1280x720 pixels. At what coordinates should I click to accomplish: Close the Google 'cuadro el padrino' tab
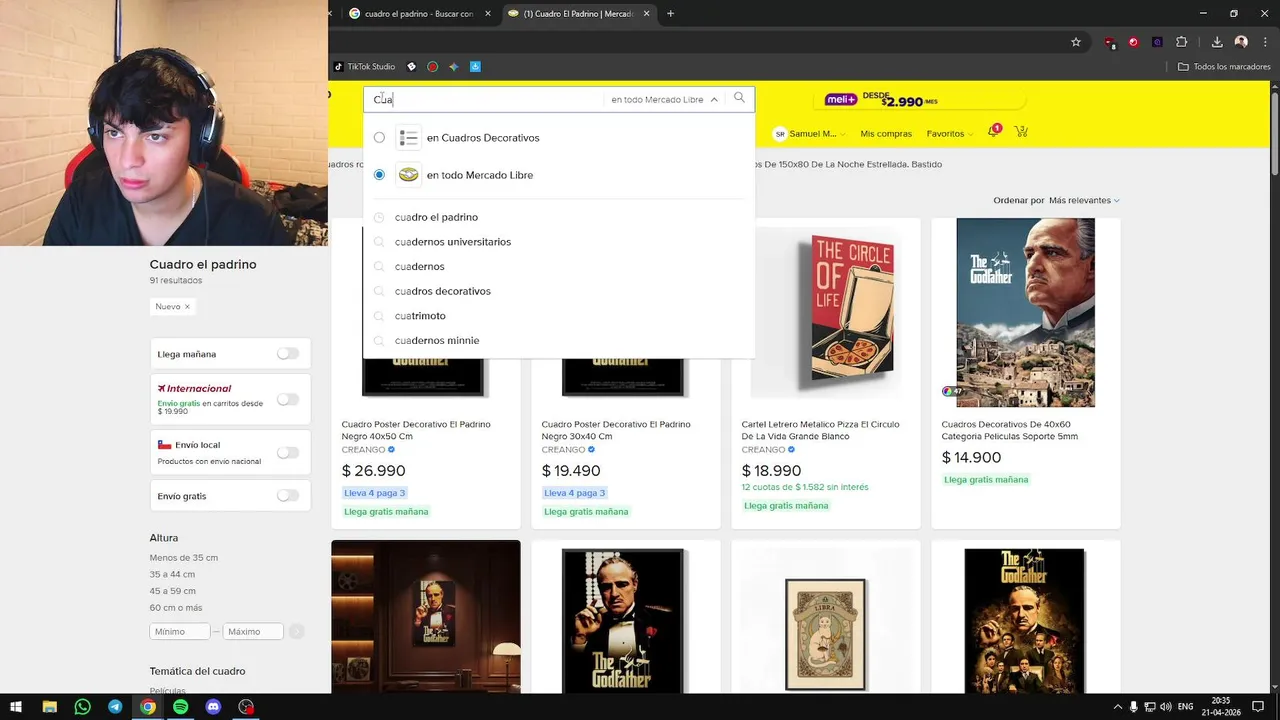pyautogui.click(x=488, y=14)
